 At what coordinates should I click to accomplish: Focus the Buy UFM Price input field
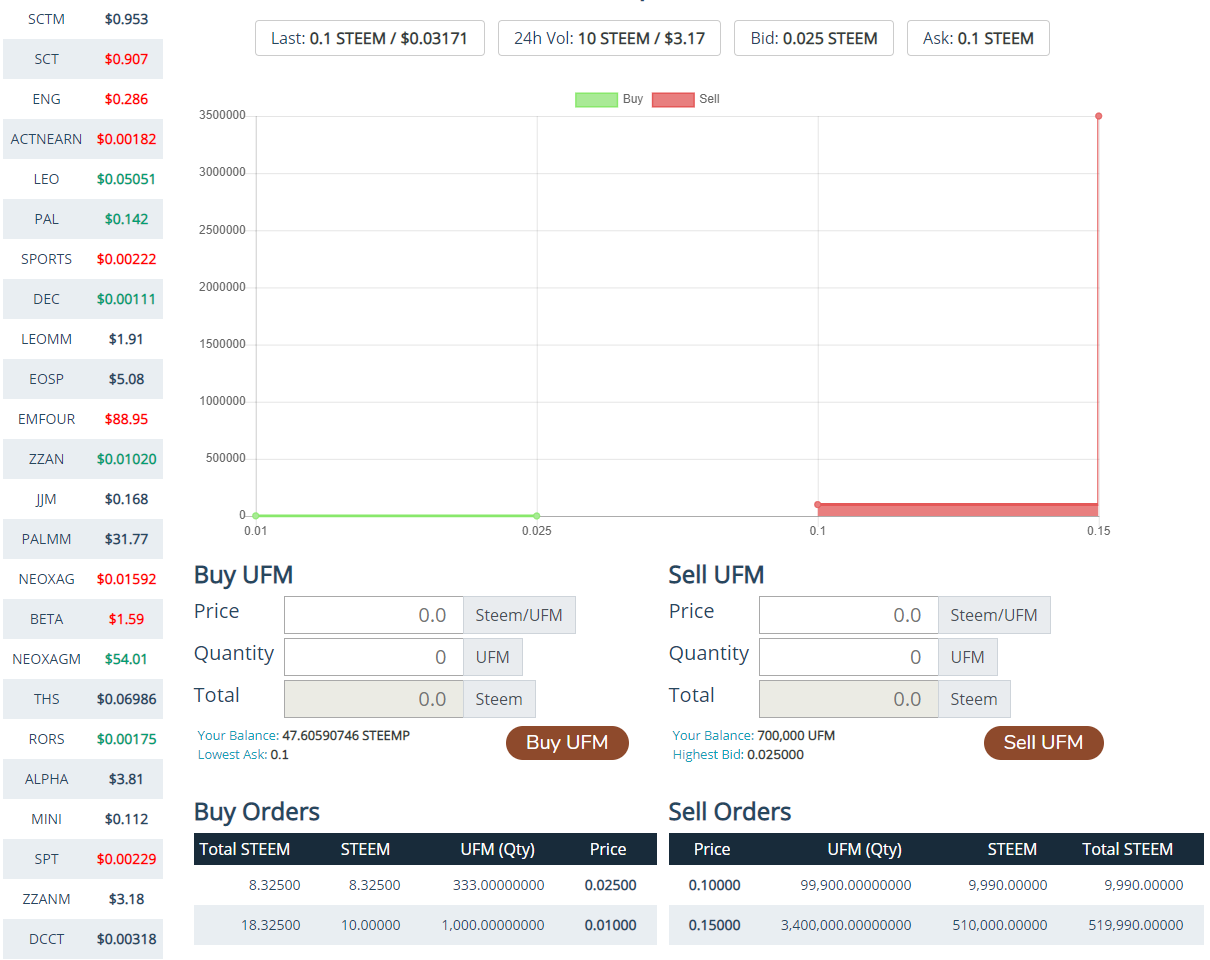pos(374,615)
